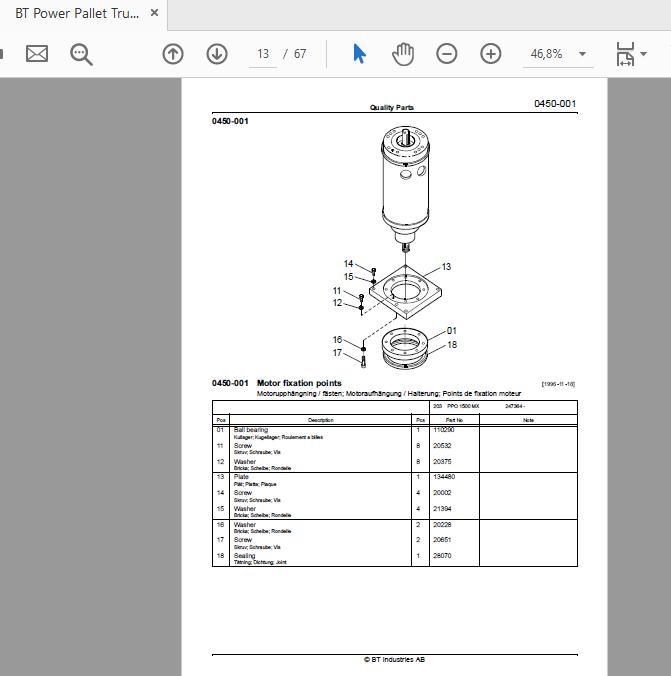Click part number 20228

coord(442,525)
